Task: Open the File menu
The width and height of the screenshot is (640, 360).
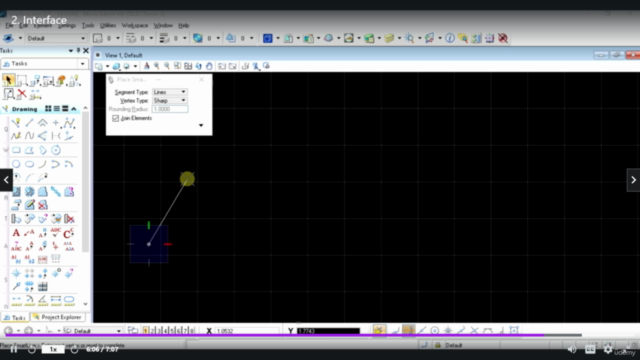Action: click(x=9, y=25)
